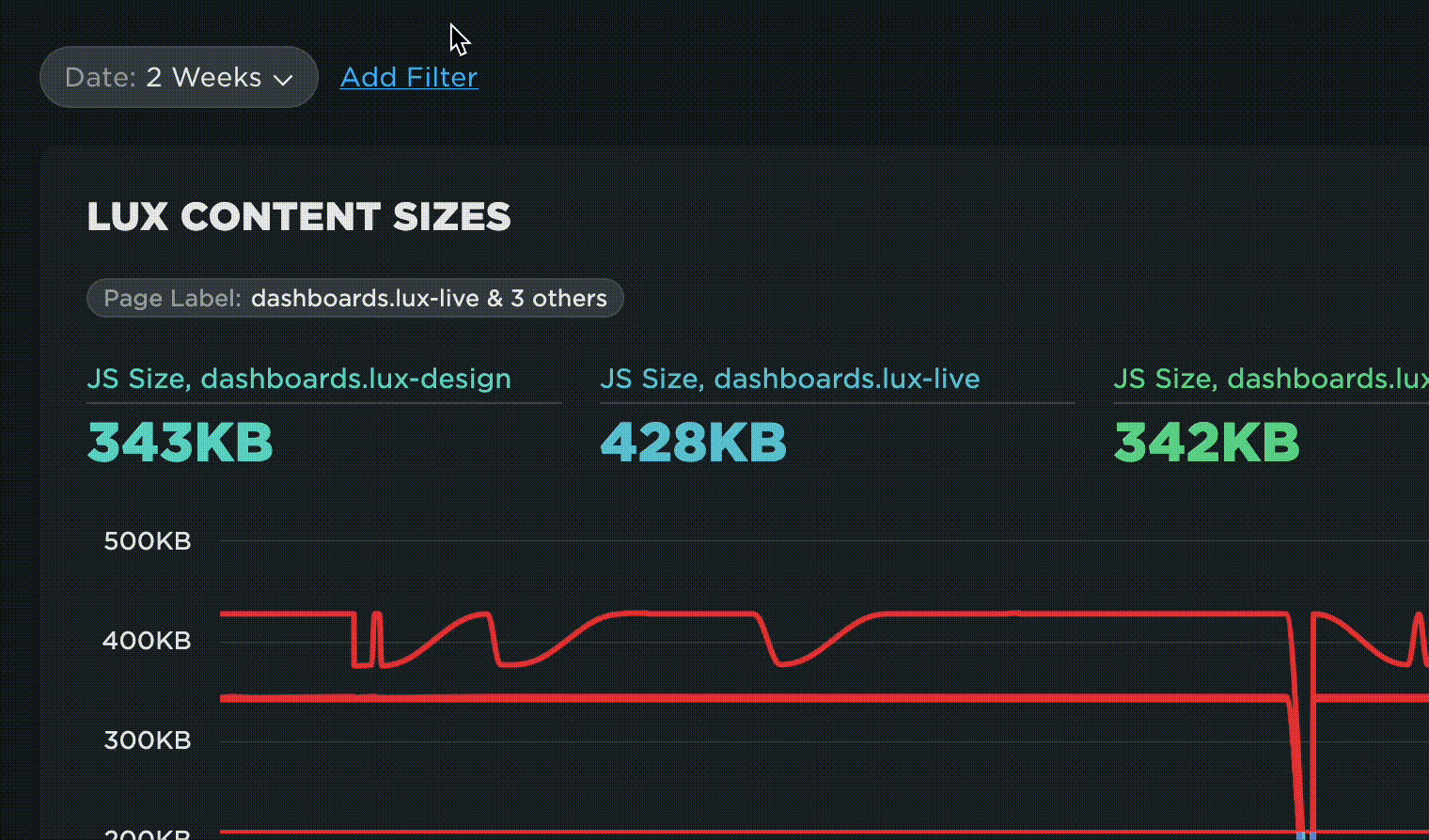This screenshot has width=1429, height=840.
Task: Click the 400KB axis label
Action: (x=147, y=641)
